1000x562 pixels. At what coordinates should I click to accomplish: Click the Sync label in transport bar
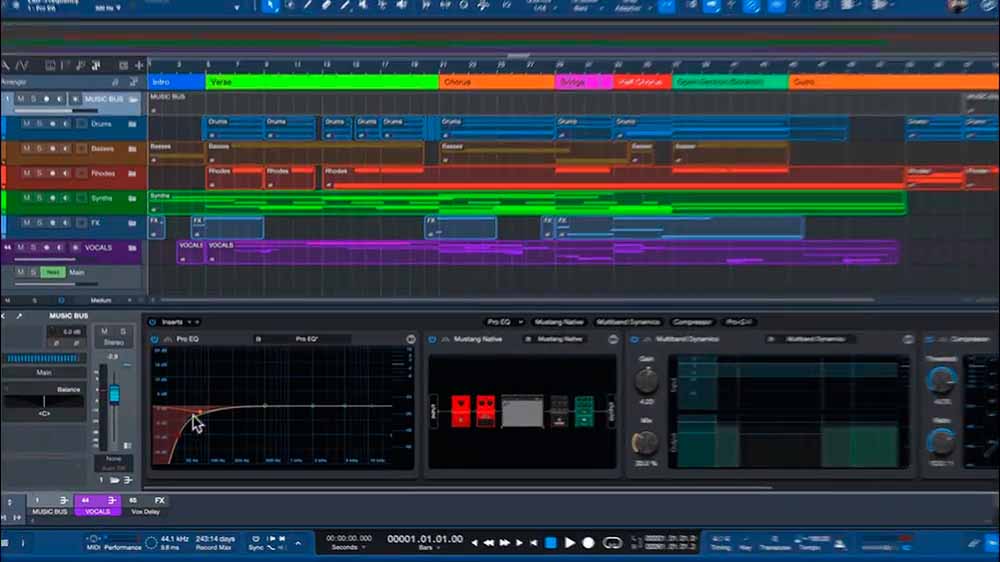[256, 548]
